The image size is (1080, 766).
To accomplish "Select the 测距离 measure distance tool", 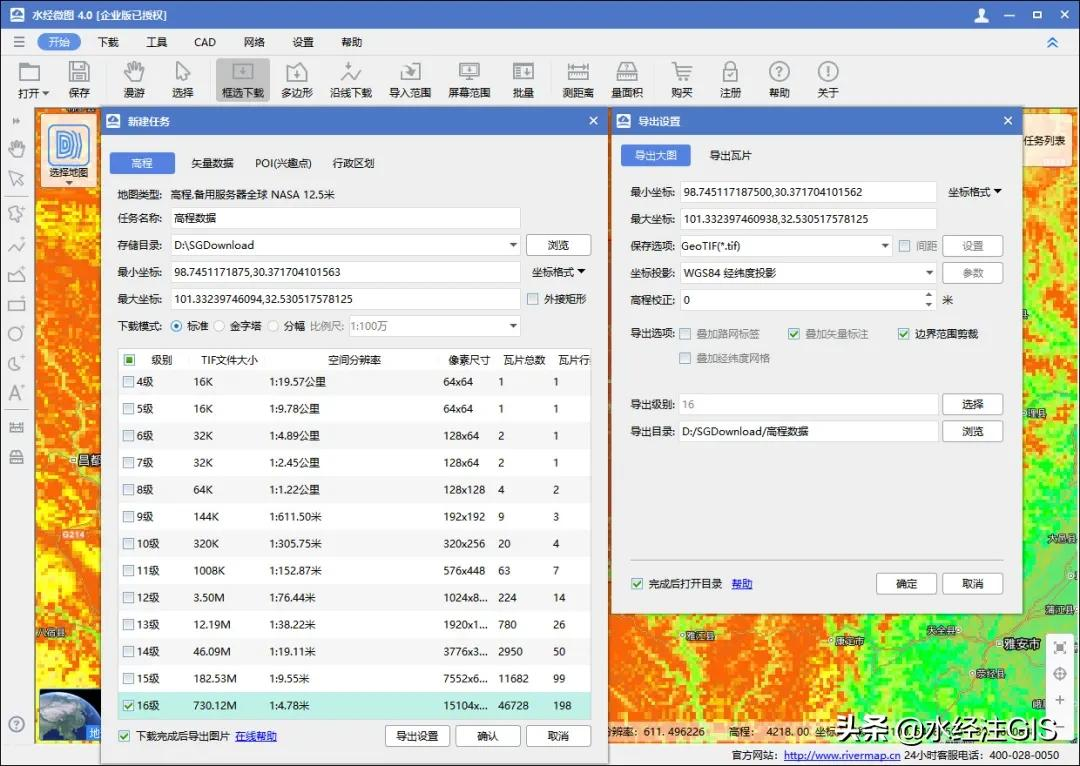I will [x=578, y=79].
